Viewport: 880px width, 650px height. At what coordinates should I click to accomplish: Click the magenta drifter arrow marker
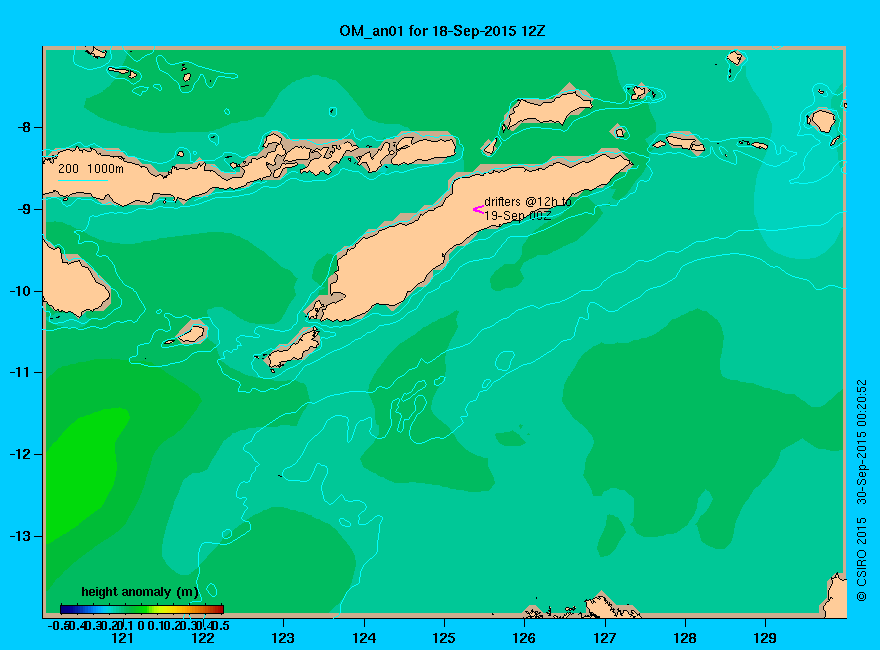(x=478, y=209)
